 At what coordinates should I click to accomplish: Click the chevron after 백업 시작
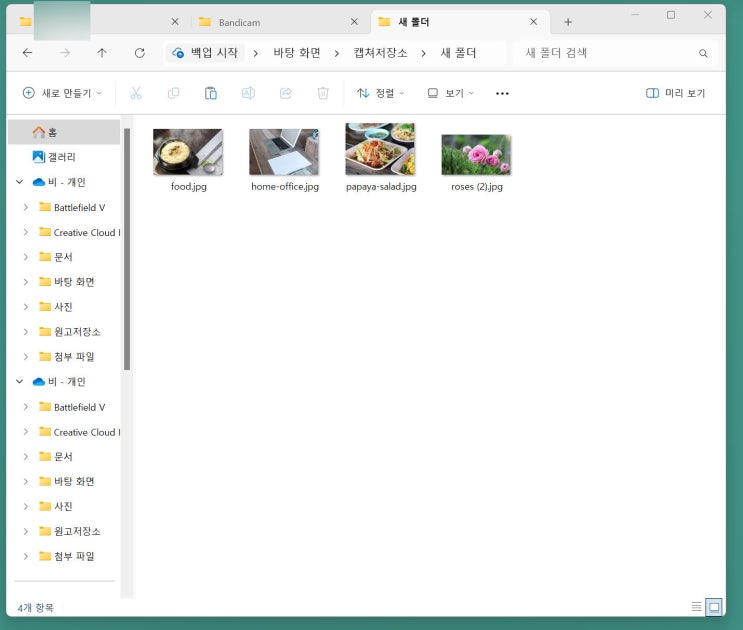[x=256, y=53]
